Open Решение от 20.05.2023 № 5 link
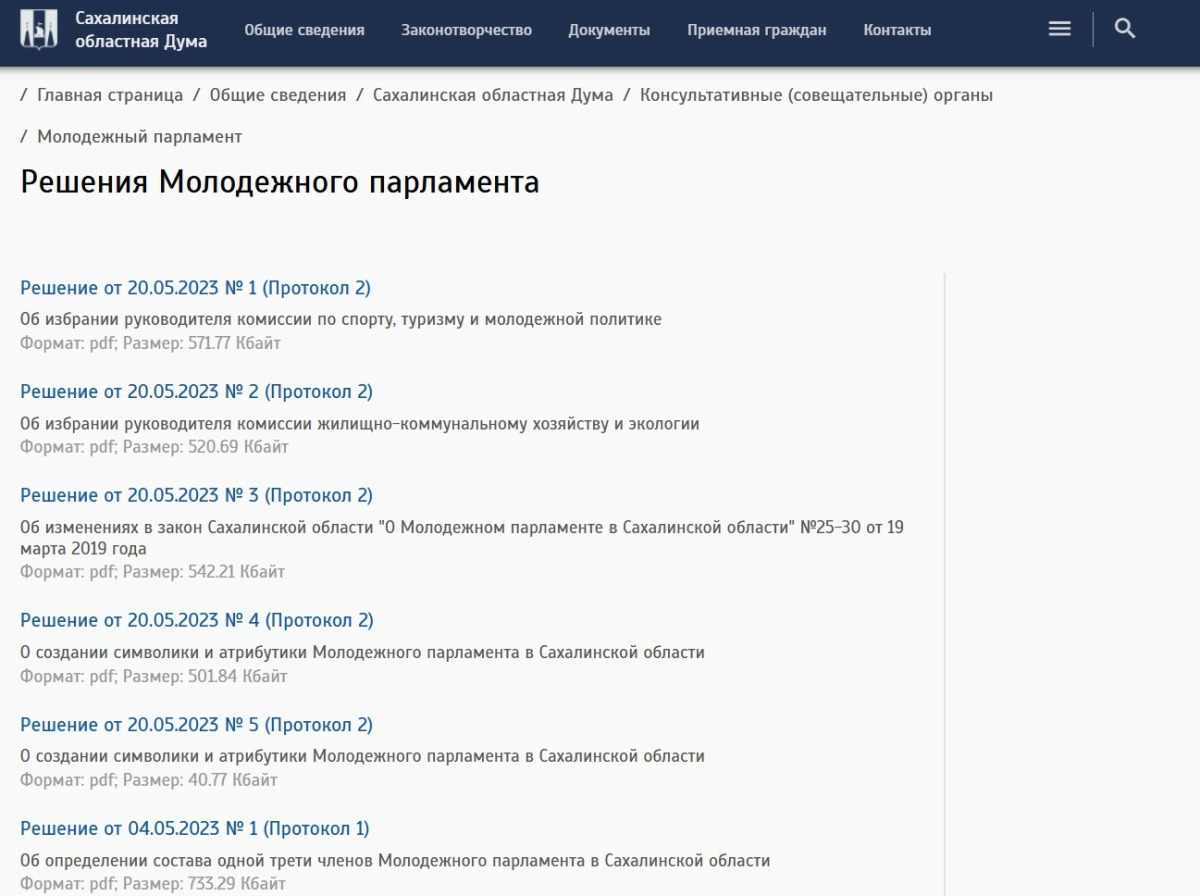 click(x=196, y=724)
